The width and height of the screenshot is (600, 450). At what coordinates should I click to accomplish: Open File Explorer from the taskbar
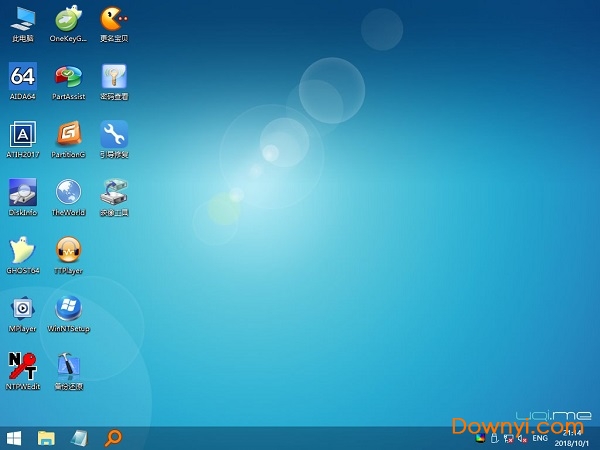[46, 438]
